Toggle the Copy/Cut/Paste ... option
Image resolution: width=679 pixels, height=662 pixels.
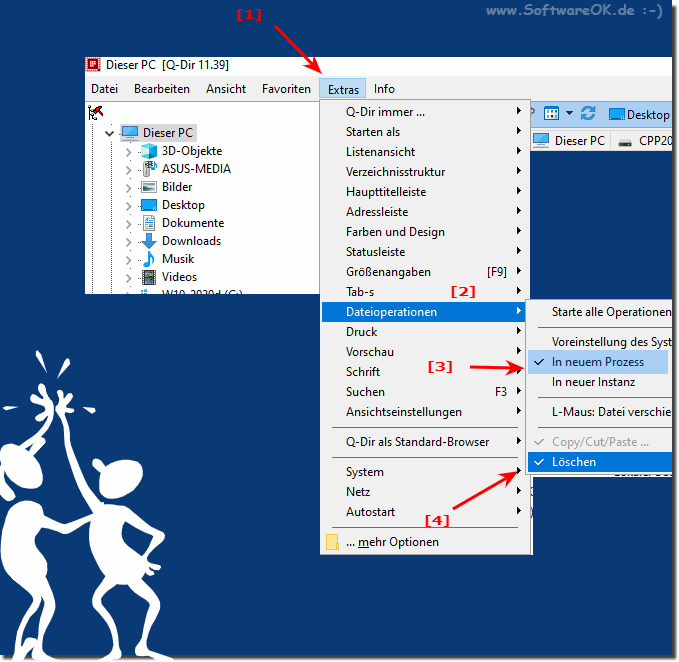coord(600,442)
